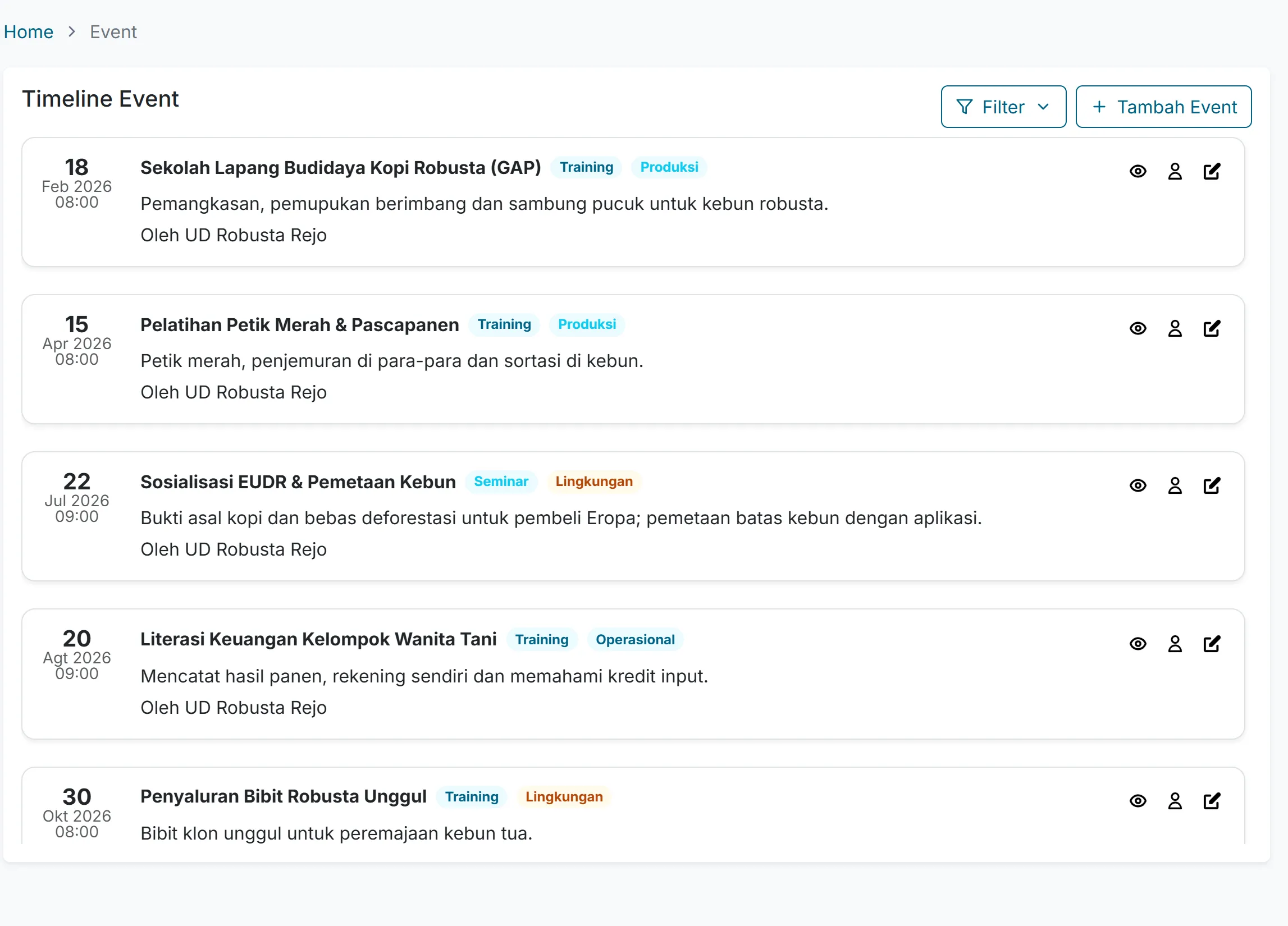Click the Event breadcrumb item
The image size is (1288, 926).
point(113,32)
